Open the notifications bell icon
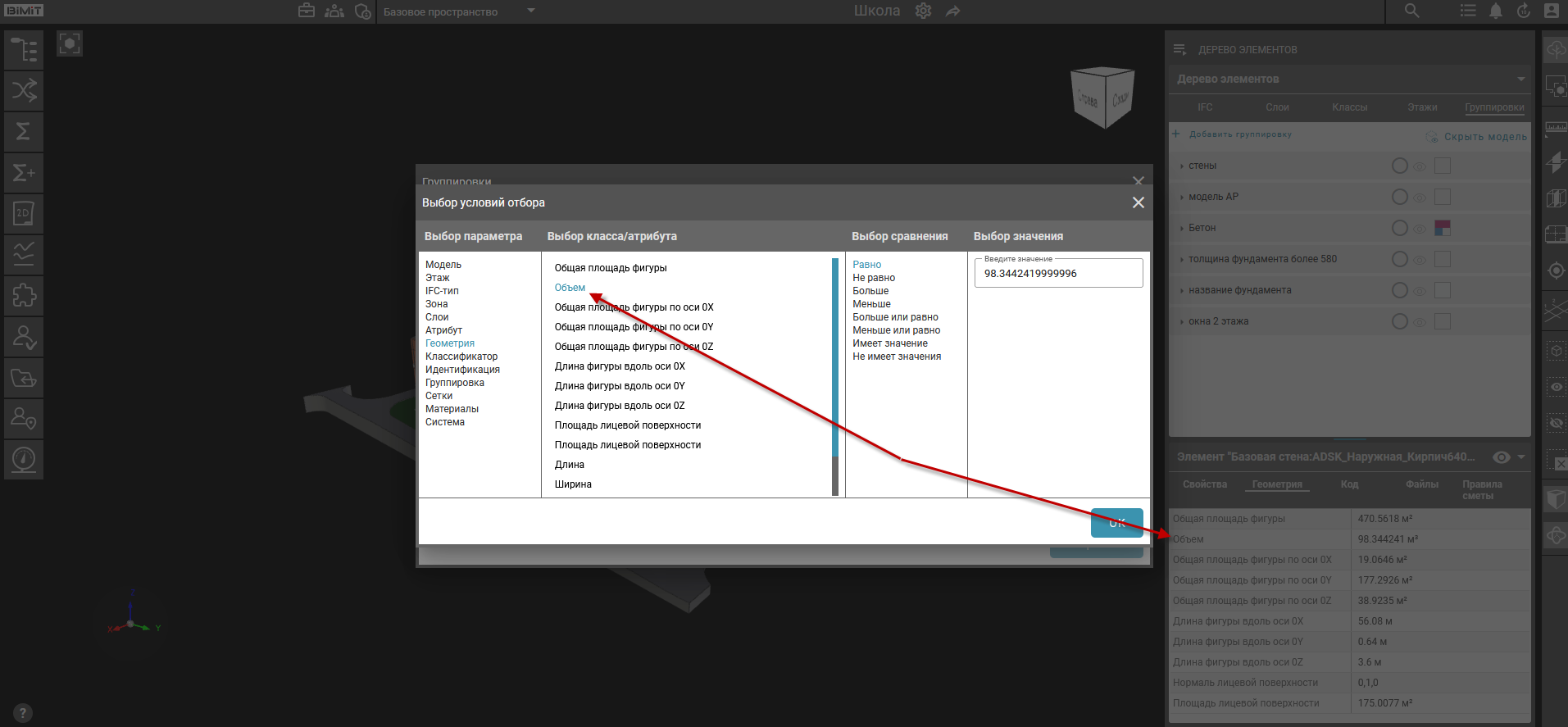1568x727 pixels. point(1496,11)
